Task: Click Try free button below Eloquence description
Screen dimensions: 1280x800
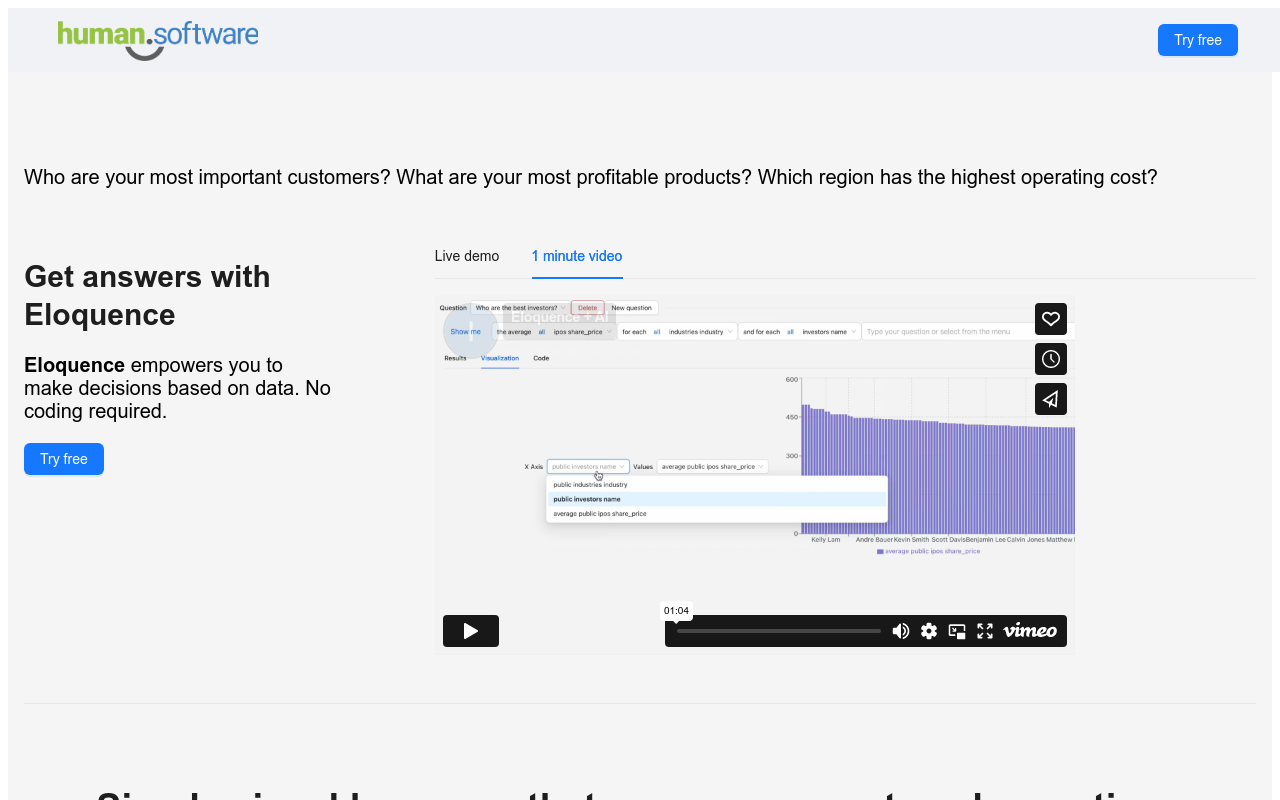Action: 64,459
